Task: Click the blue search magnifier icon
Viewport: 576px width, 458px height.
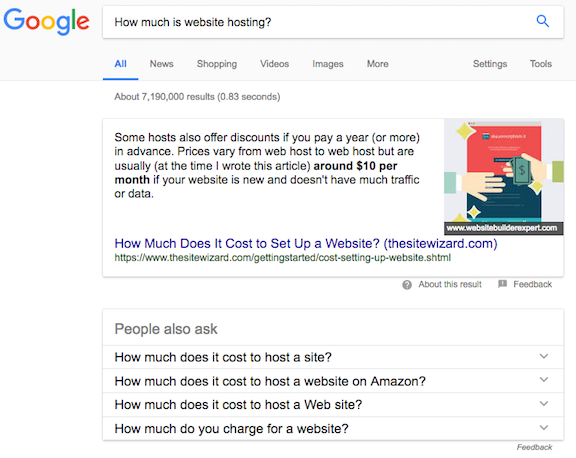Action: click(543, 21)
